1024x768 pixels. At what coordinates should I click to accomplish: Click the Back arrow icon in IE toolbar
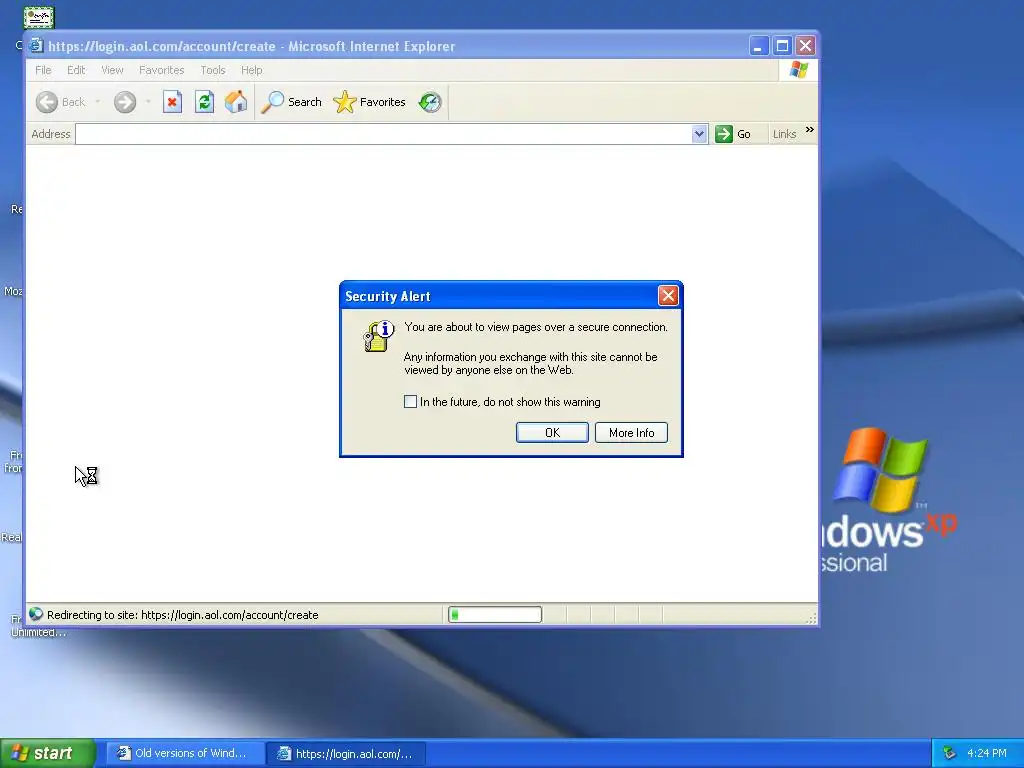coord(46,102)
